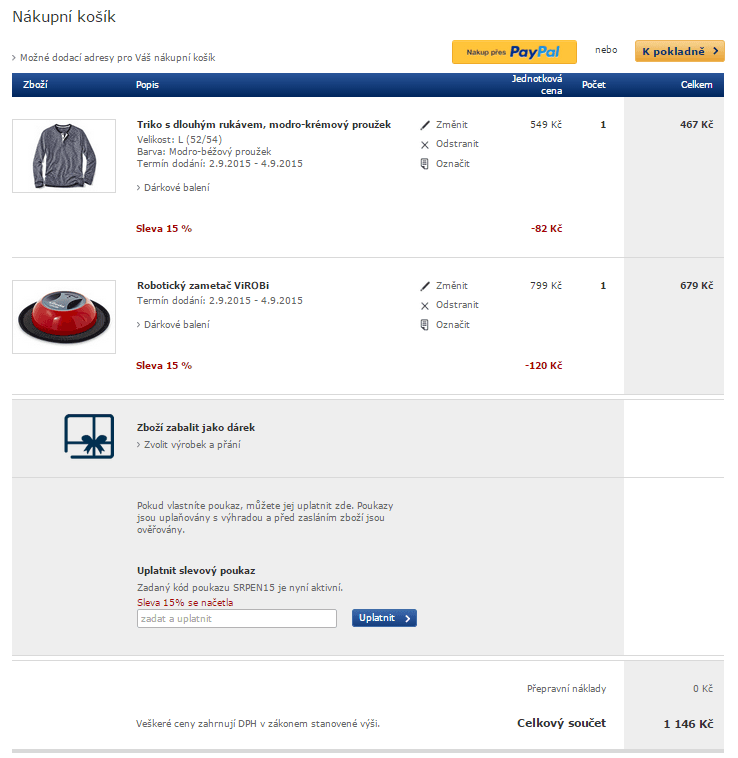This screenshot has height=758, width=738.
Task: Open the red robotic sweeper thumbnail
Action: (x=64, y=317)
